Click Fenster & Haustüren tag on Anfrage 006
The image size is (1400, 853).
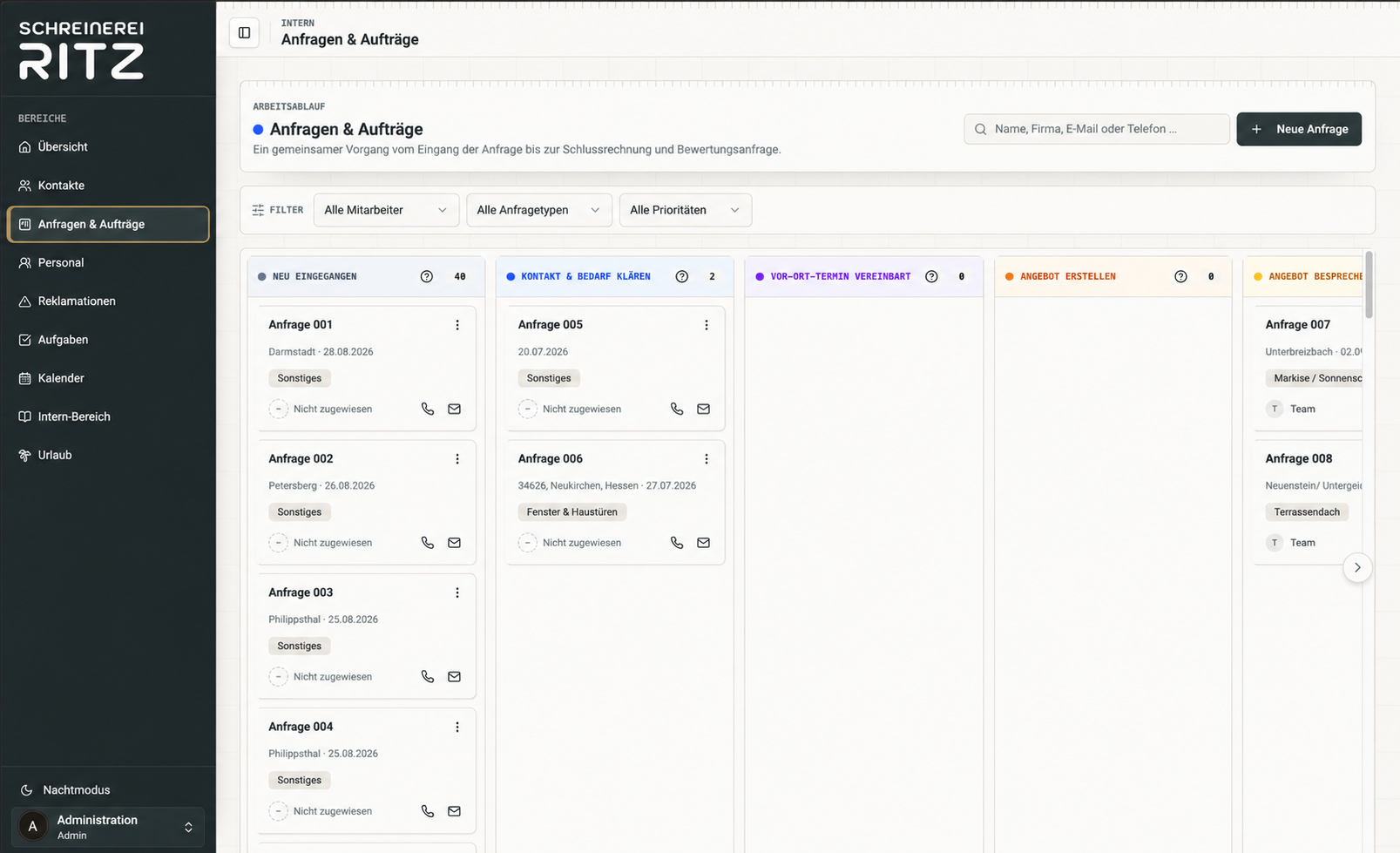coord(571,512)
